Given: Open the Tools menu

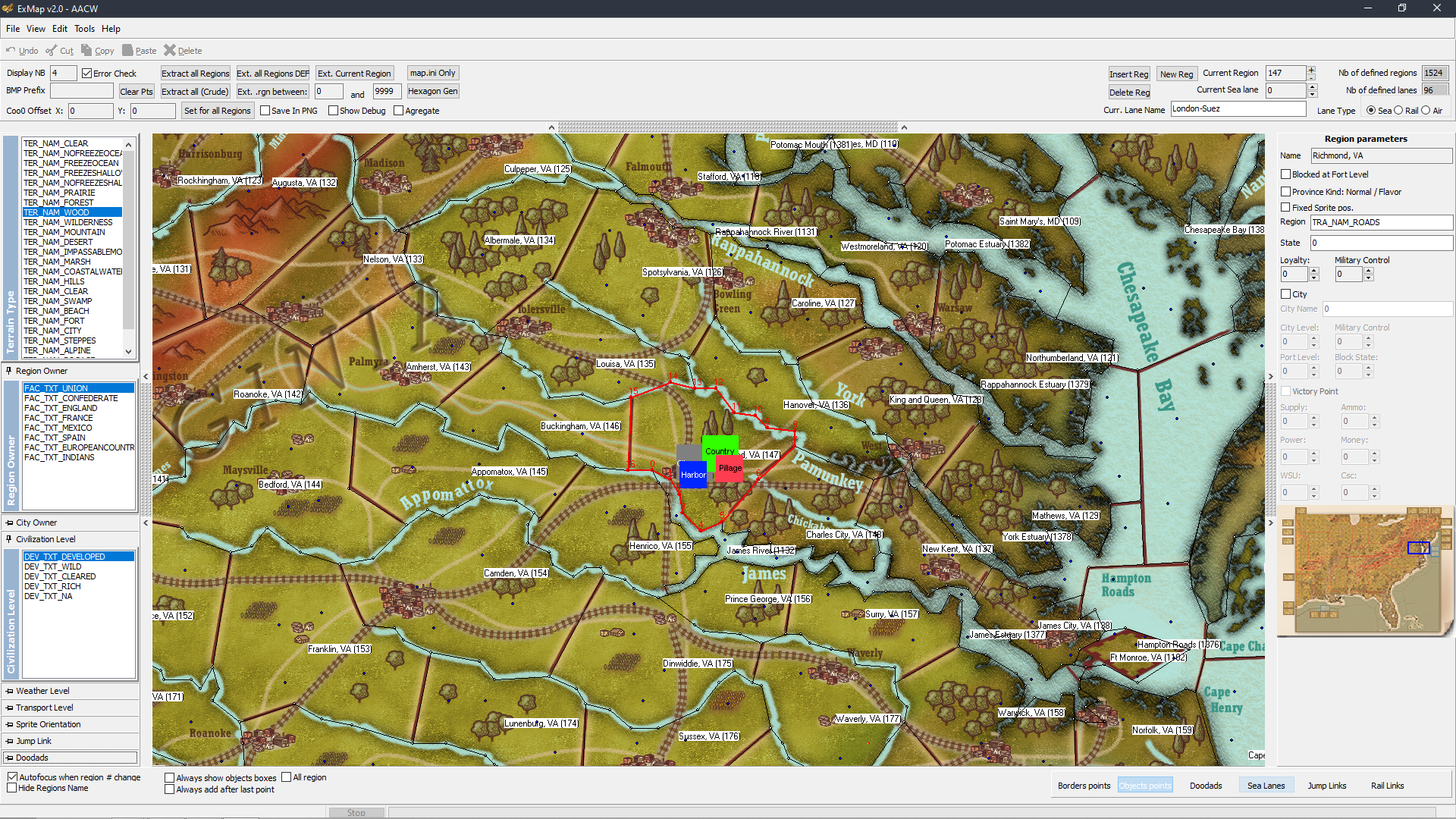Looking at the screenshot, I should tap(84, 29).
